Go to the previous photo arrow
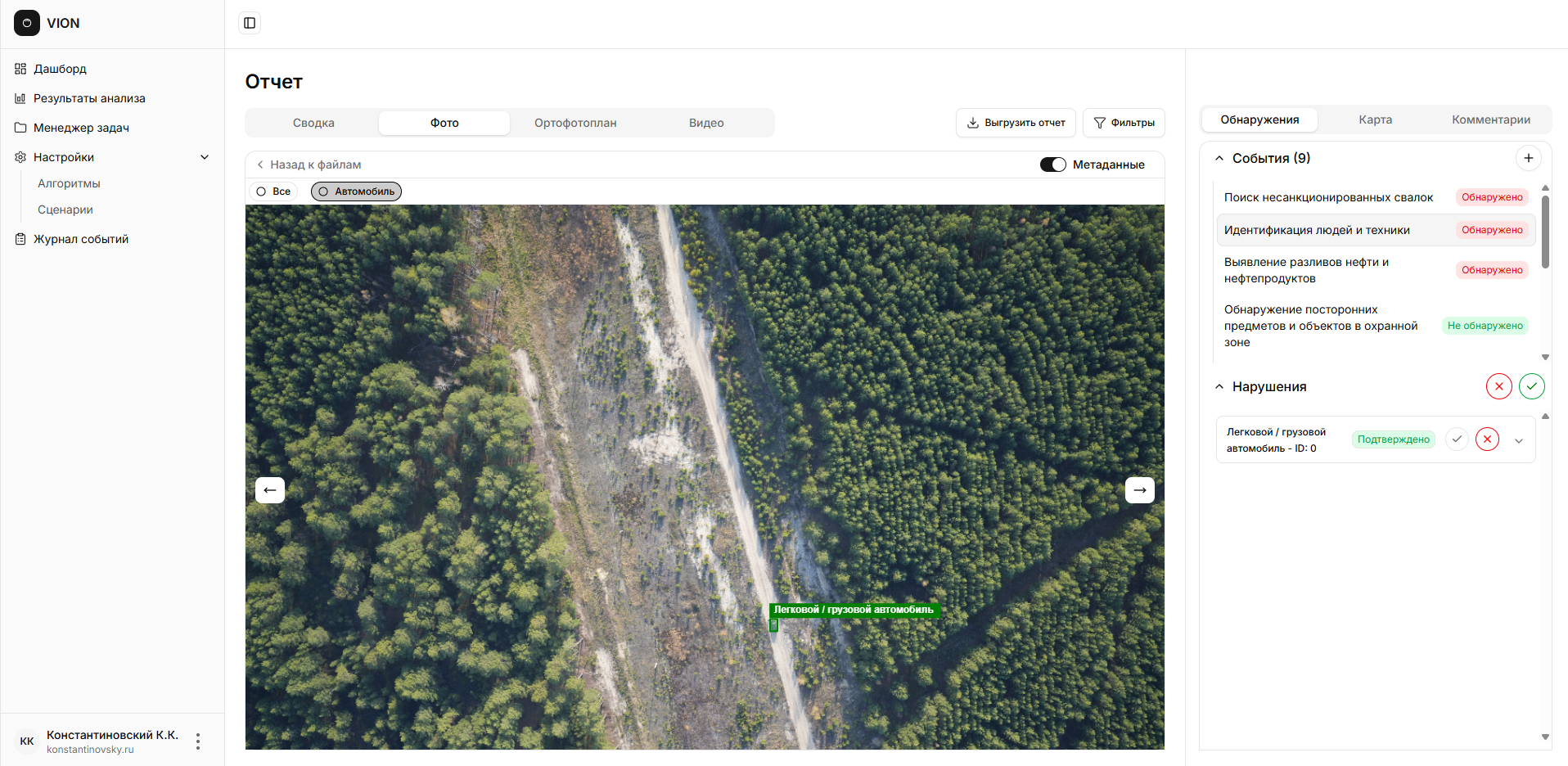The height and width of the screenshot is (766, 1568). pos(270,490)
